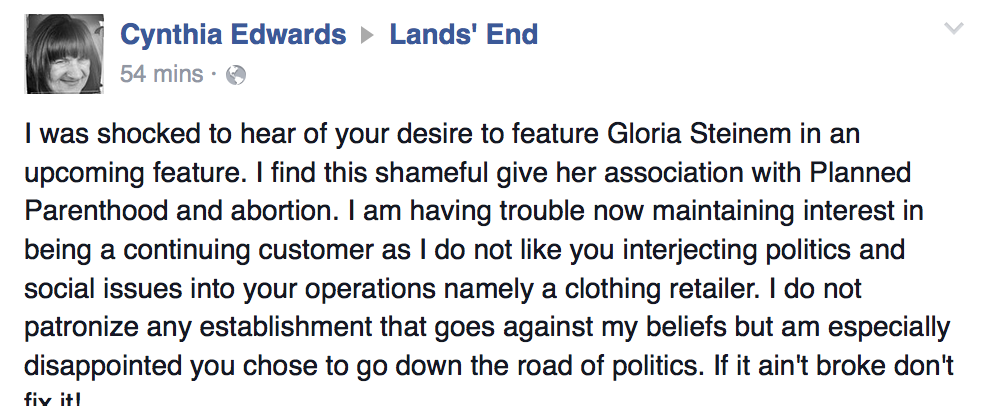The width and height of the screenshot is (984, 406).
Task: Click the word patronize in the post
Action: [81, 328]
